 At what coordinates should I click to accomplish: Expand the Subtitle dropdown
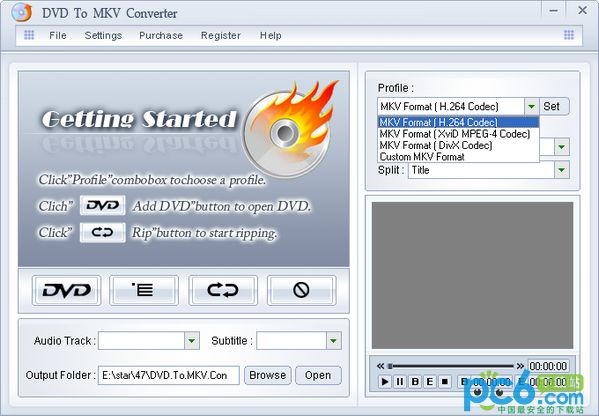(333, 340)
